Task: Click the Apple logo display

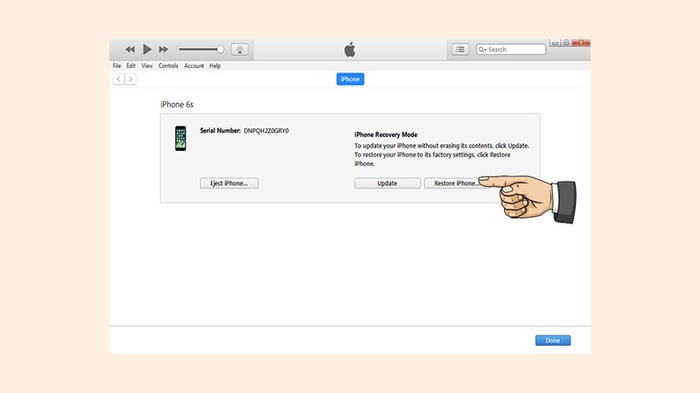Action: click(x=350, y=49)
